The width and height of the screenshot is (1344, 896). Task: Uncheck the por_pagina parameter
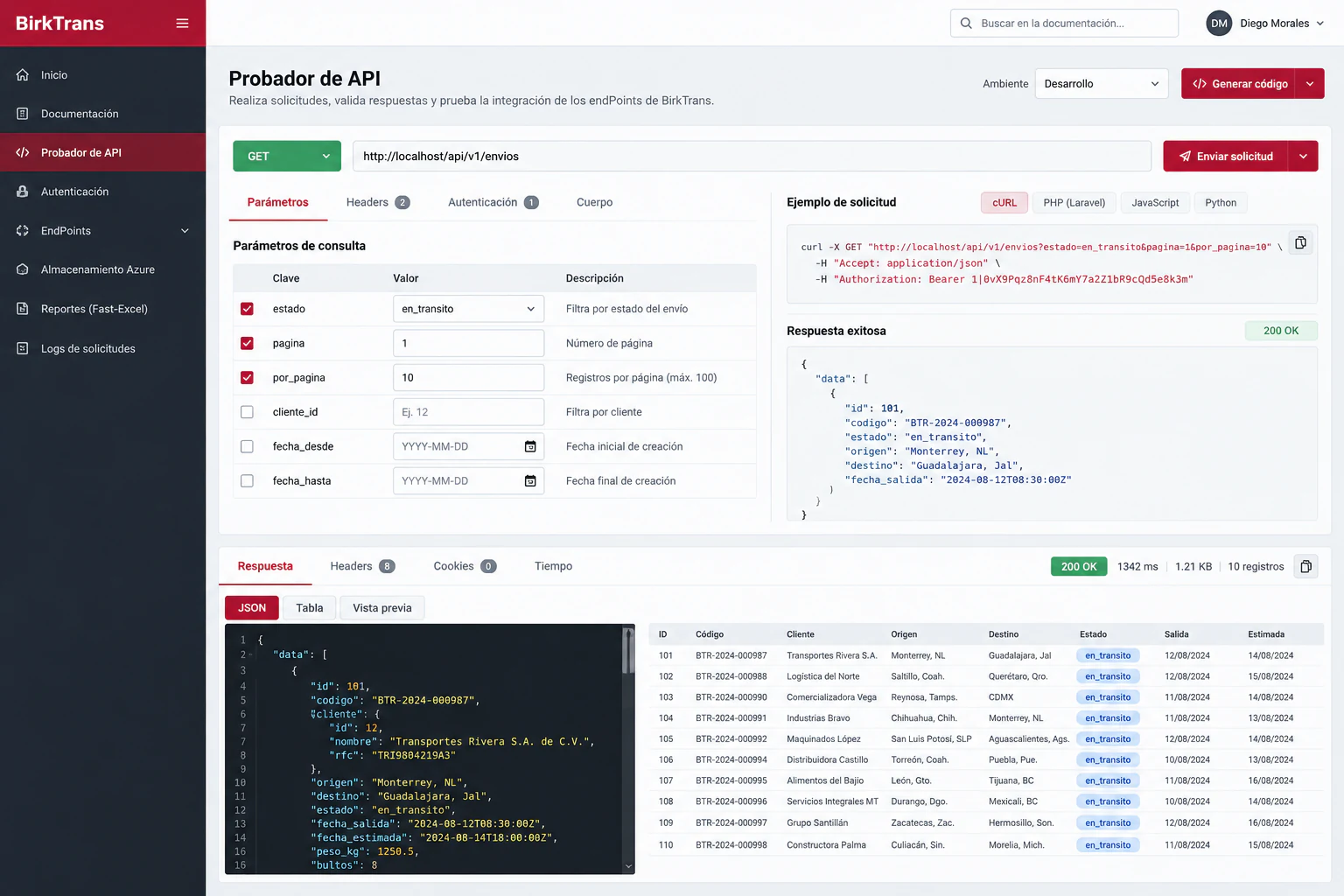point(247,378)
